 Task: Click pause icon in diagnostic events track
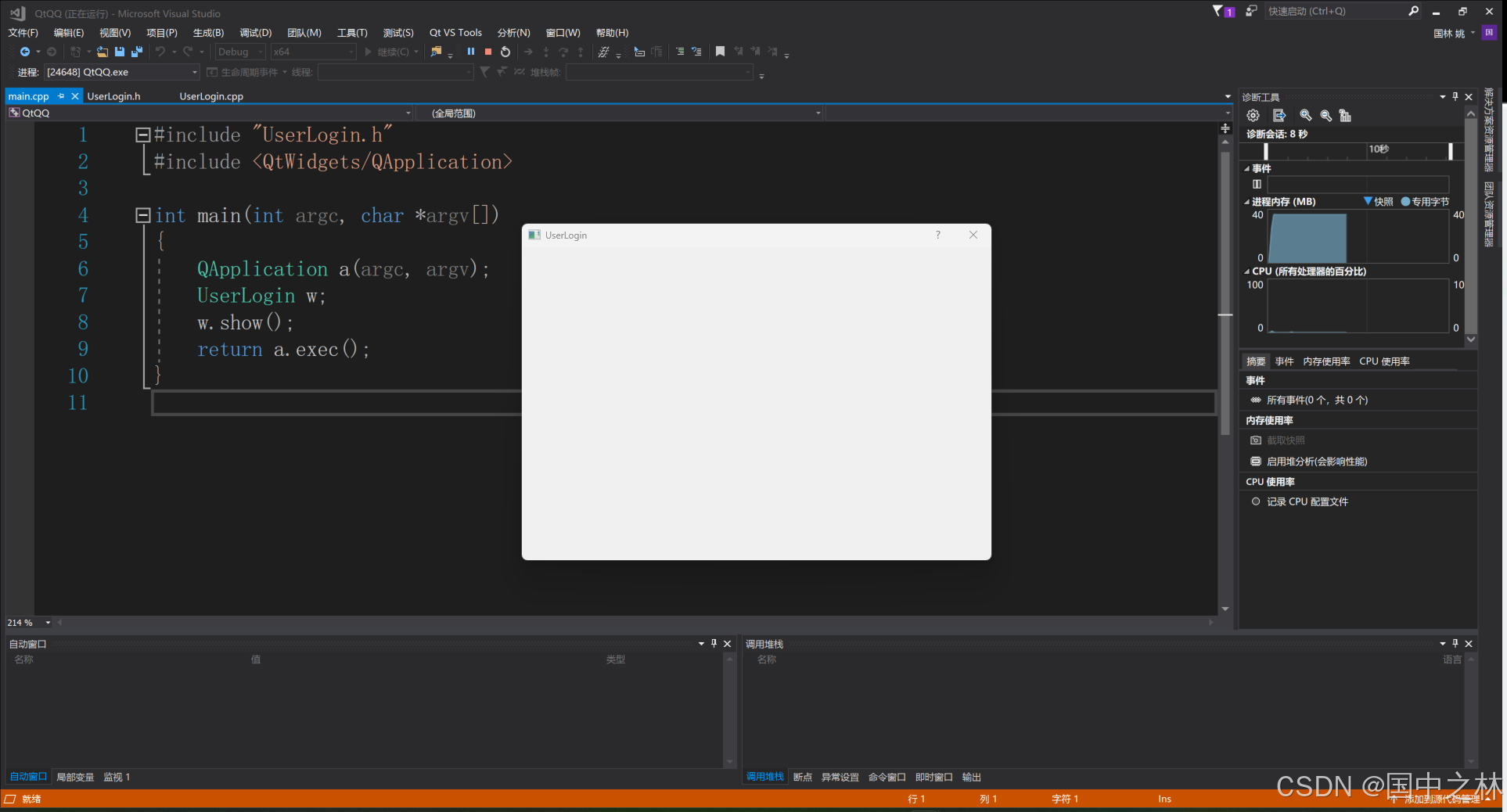coord(1257,185)
